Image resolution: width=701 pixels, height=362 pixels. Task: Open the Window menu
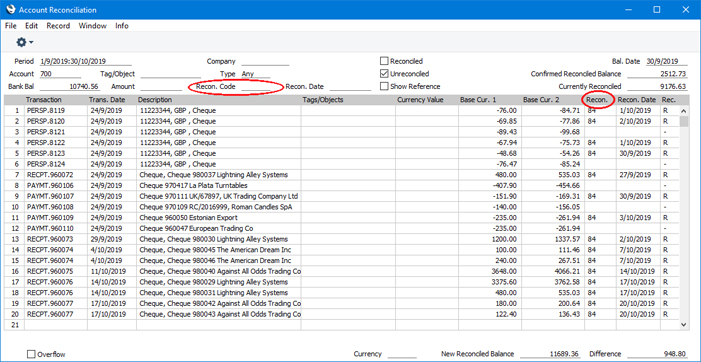point(93,26)
